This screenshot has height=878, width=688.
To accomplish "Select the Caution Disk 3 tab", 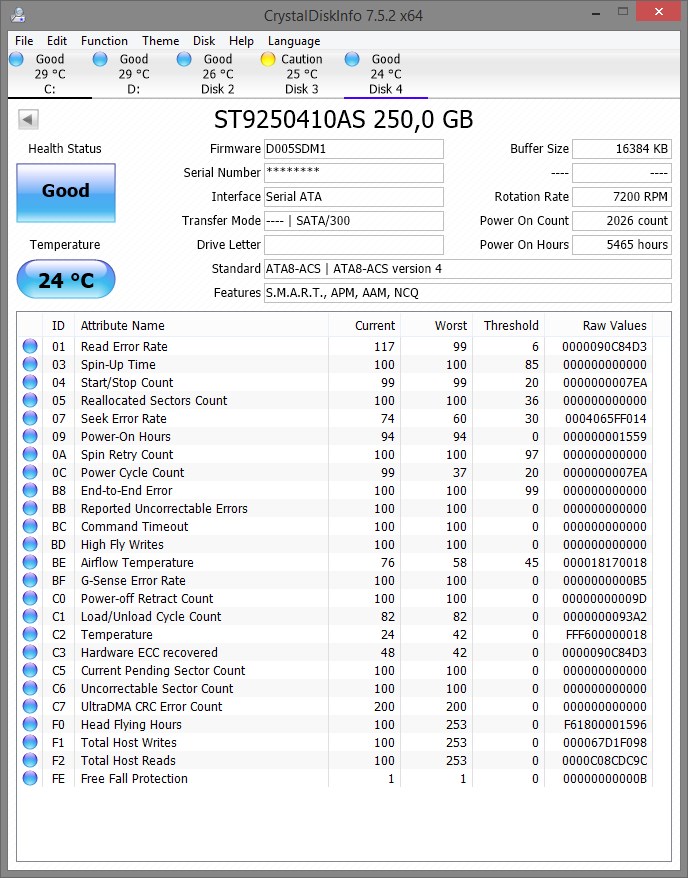I will (302, 74).
